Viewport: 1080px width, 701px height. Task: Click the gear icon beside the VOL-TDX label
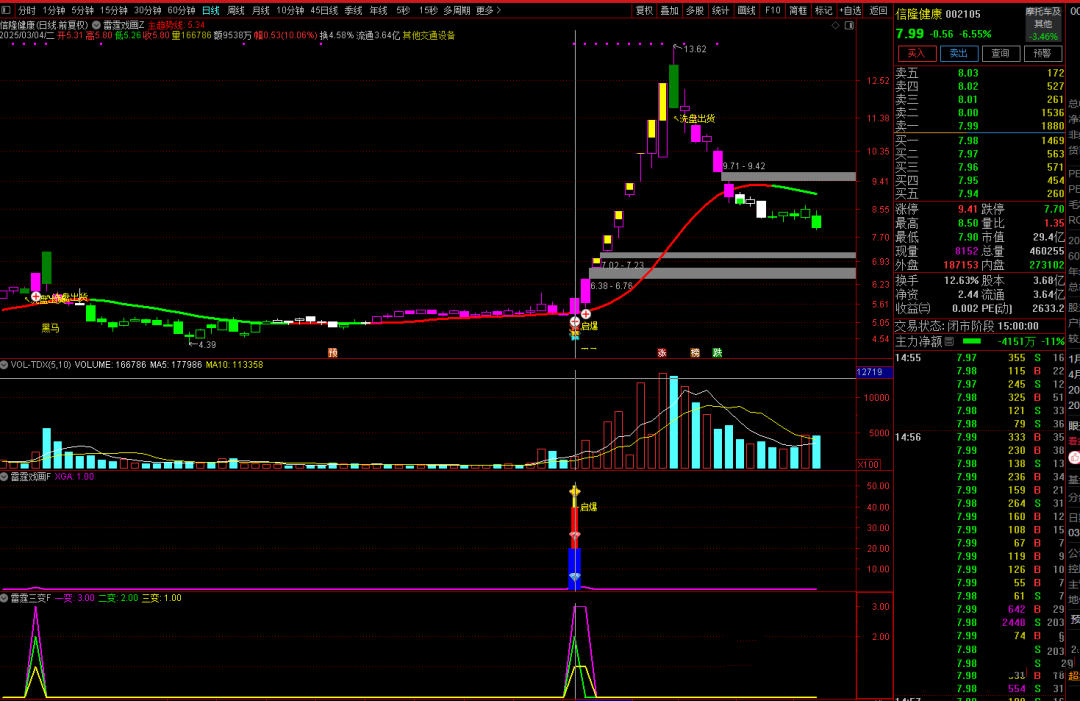coord(5,365)
